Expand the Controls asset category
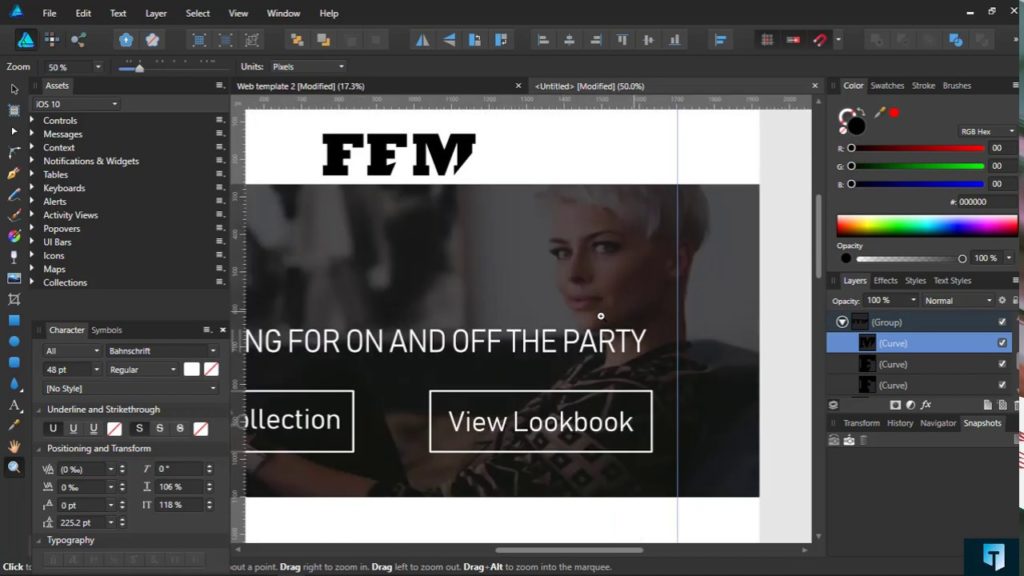 click(31, 120)
